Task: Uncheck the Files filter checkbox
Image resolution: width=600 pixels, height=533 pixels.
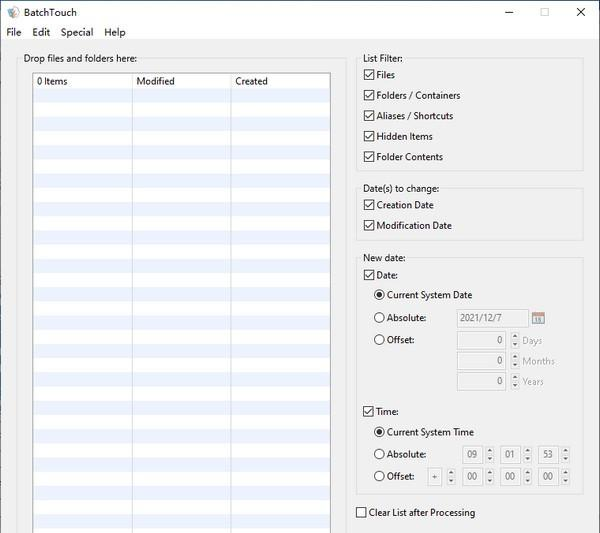Action: point(369,75)
